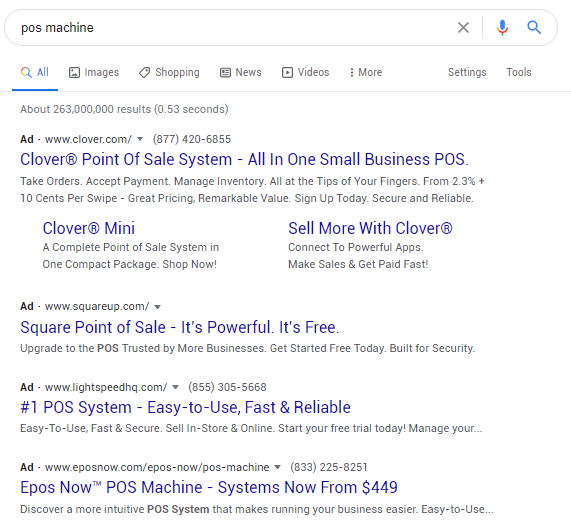Open the Settings menu
The width and height of the screenshot is (571, 530).
coord(467,72)
